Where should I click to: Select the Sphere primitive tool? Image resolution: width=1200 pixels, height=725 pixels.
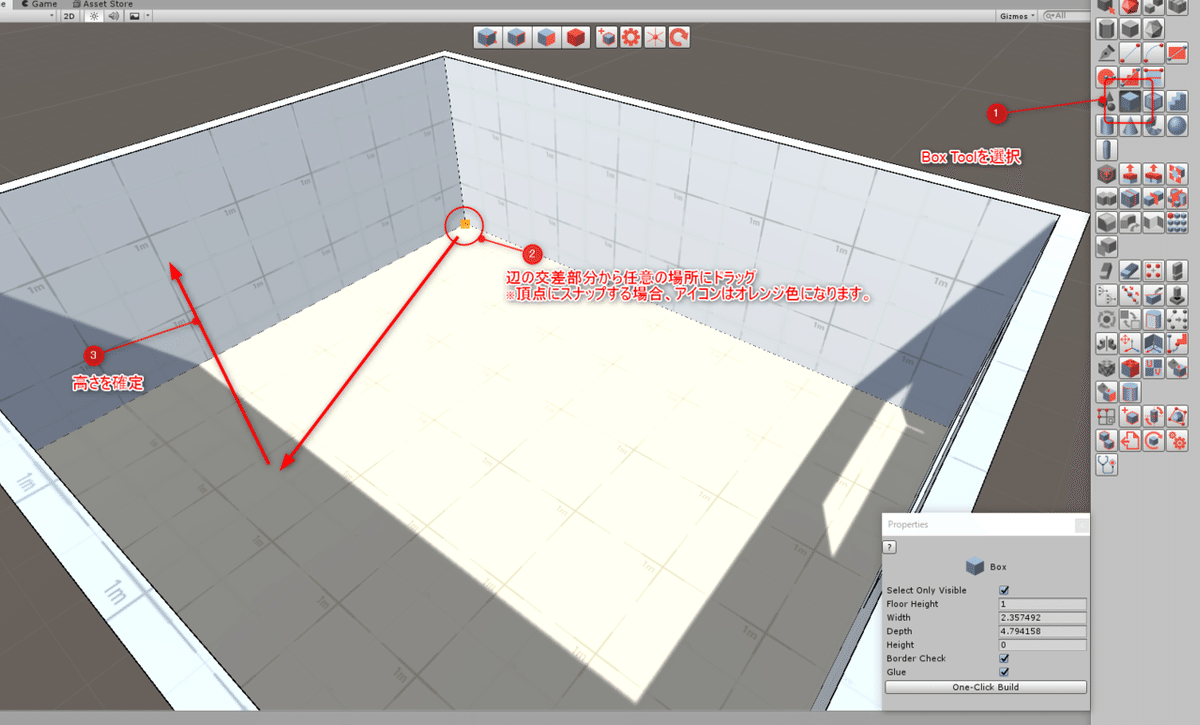[x=1177, y=126]
